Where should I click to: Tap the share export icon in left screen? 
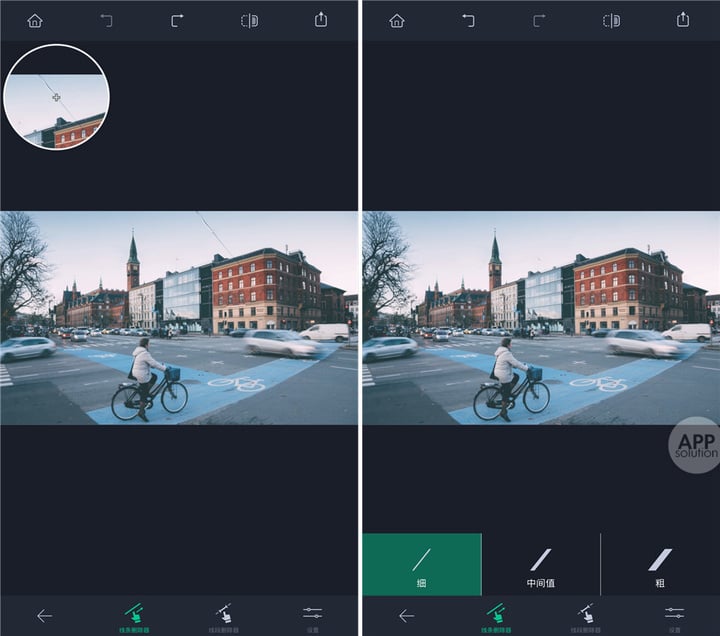coord(321,20)
